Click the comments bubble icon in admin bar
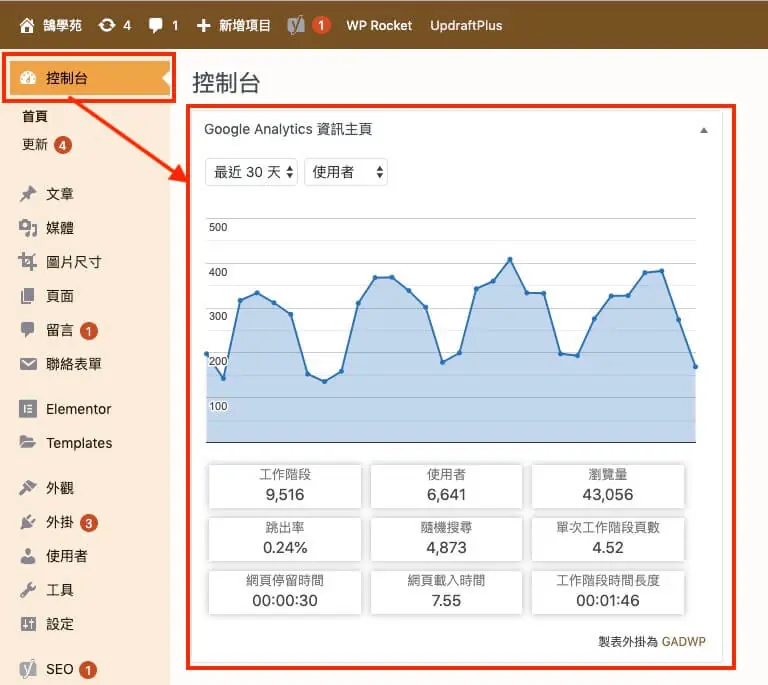This screenshot has height=685, width=768. [x=156, y=25]
